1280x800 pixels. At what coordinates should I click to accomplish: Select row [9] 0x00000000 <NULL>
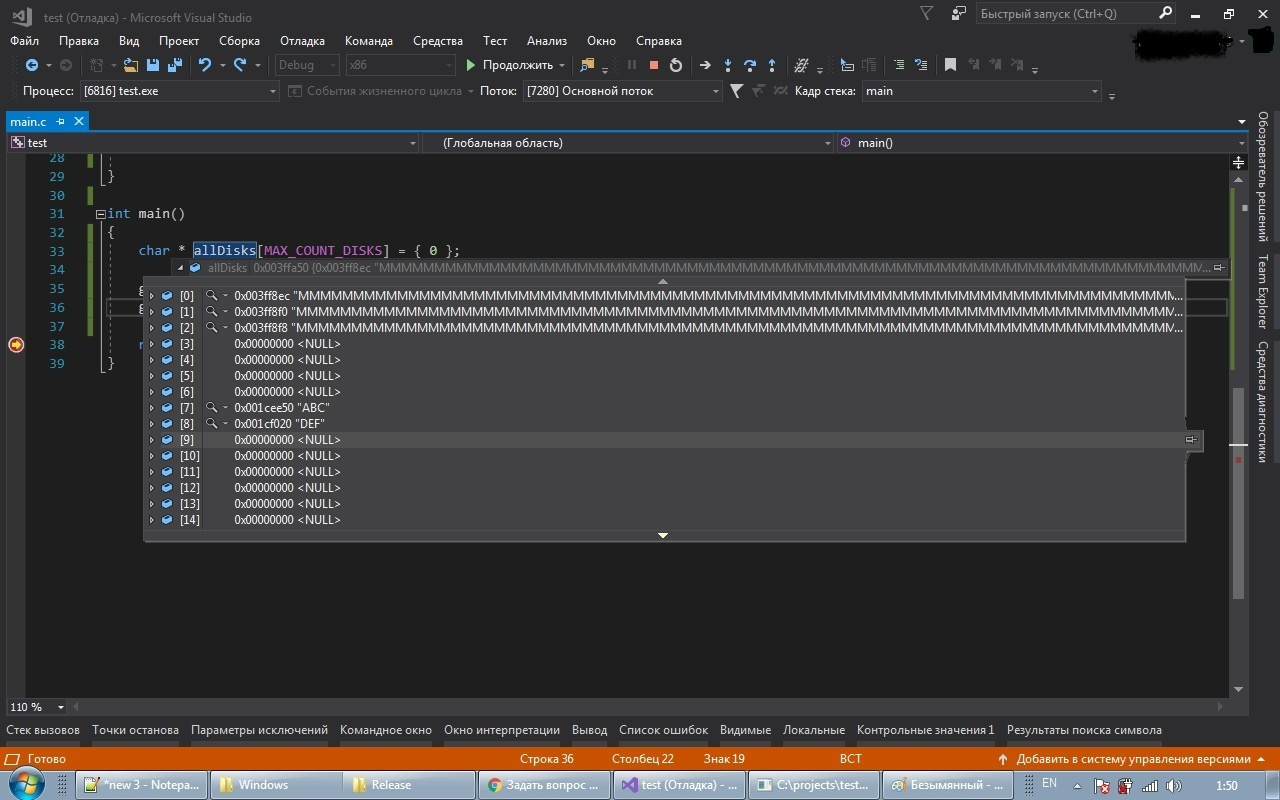664,440
